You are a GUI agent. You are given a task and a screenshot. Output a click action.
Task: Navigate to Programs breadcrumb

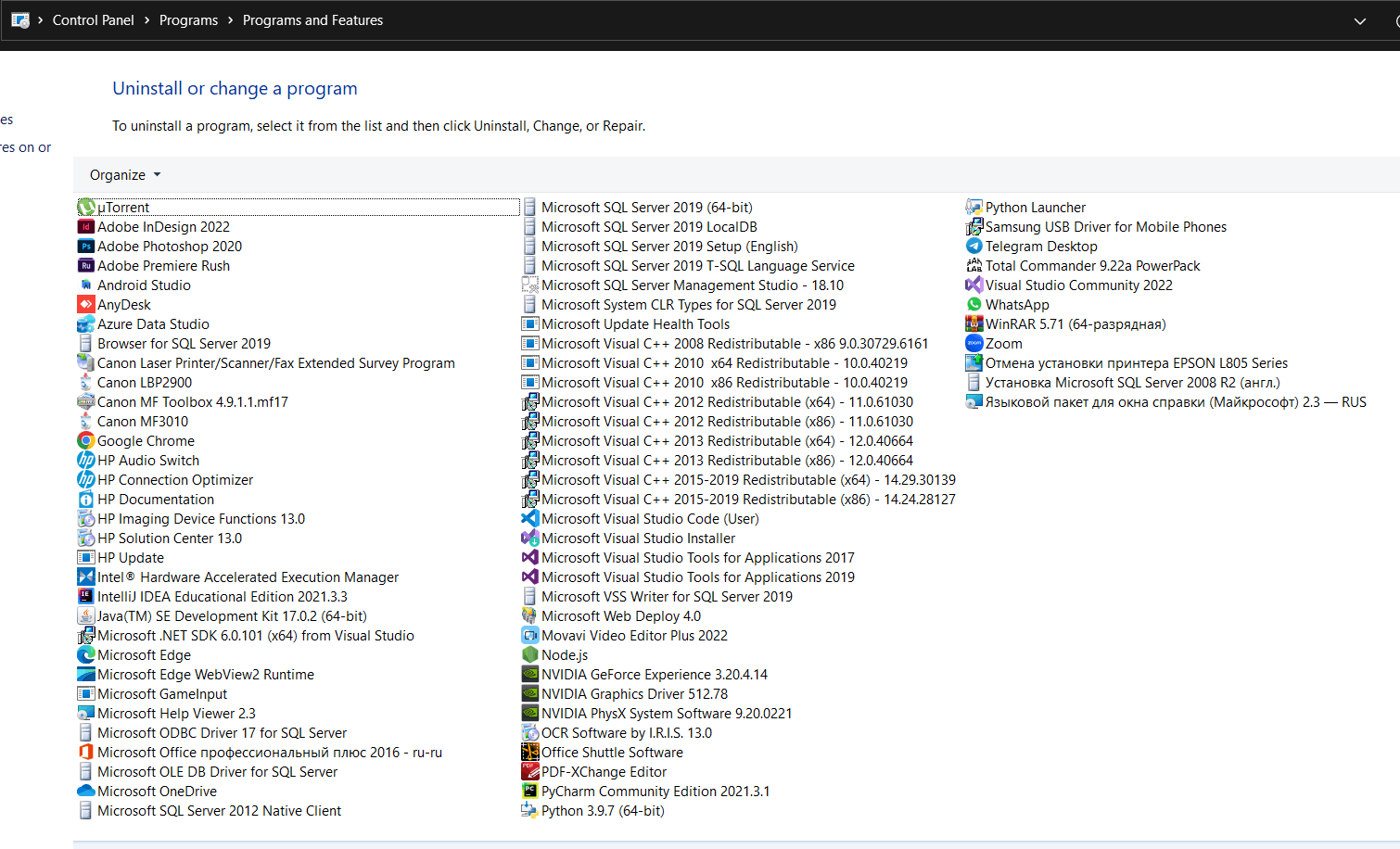[x=188, y=20]
